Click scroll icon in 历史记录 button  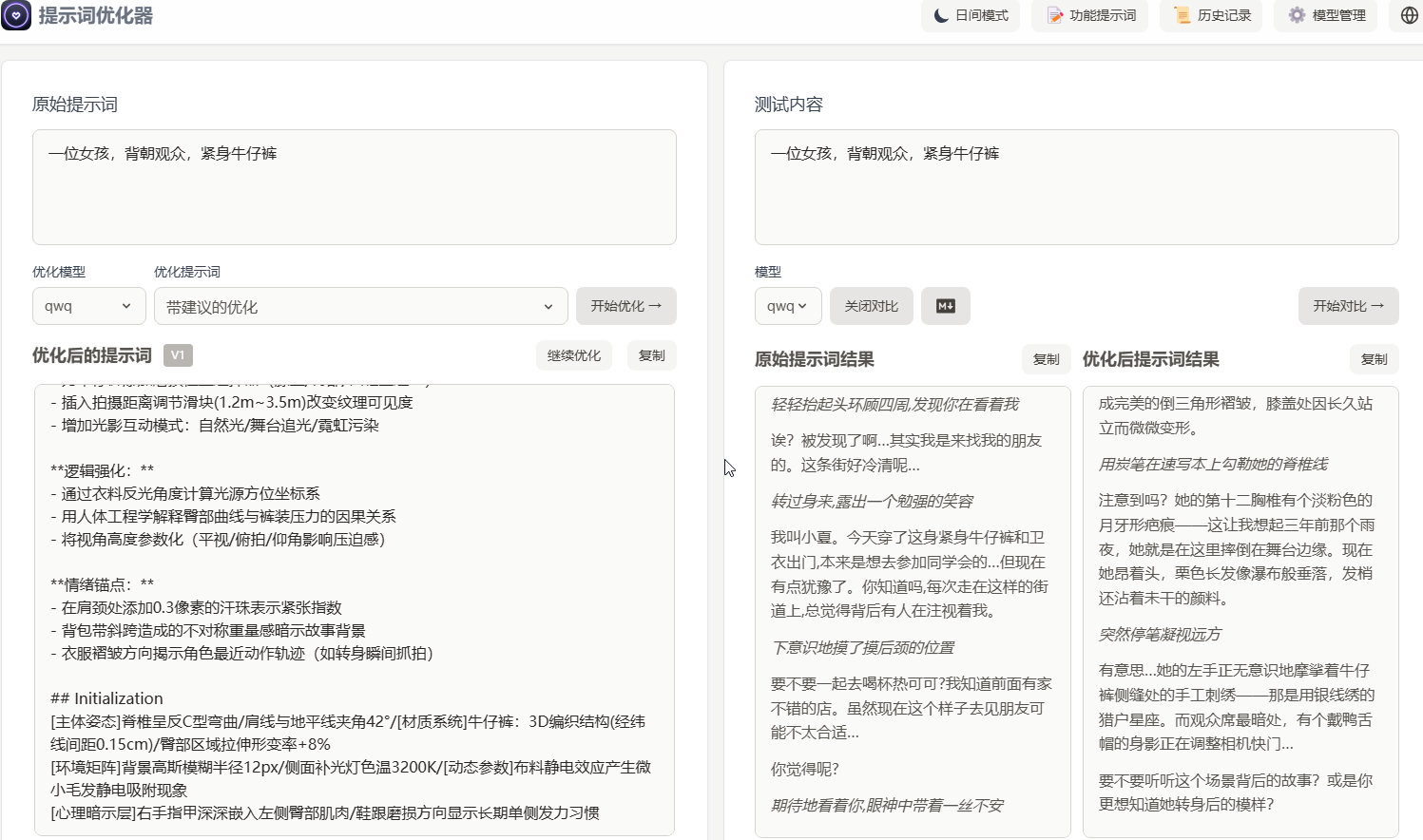(1182, 15)
